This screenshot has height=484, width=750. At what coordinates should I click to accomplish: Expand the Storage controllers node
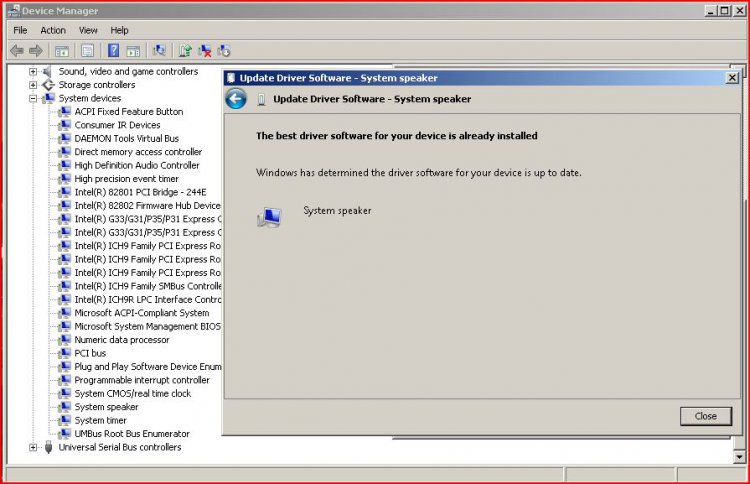(33, 85)
